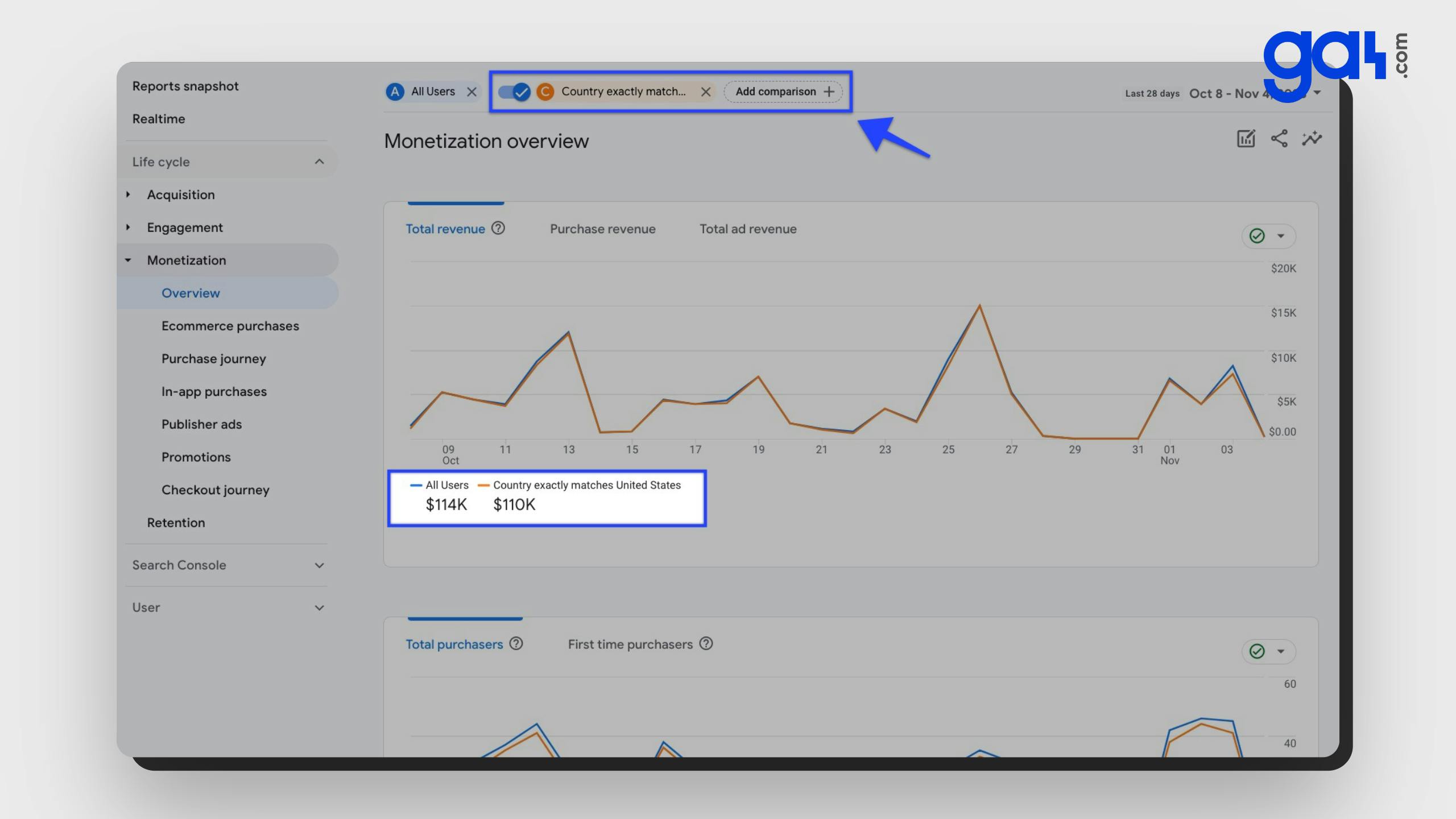Click the share report icon

pyautogui.click(x=1279, y=138)
